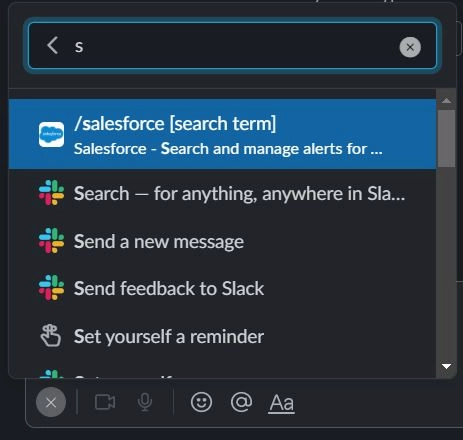
Task: Close the shortcuts menu with round X button
Action: [x=51, y=402]
